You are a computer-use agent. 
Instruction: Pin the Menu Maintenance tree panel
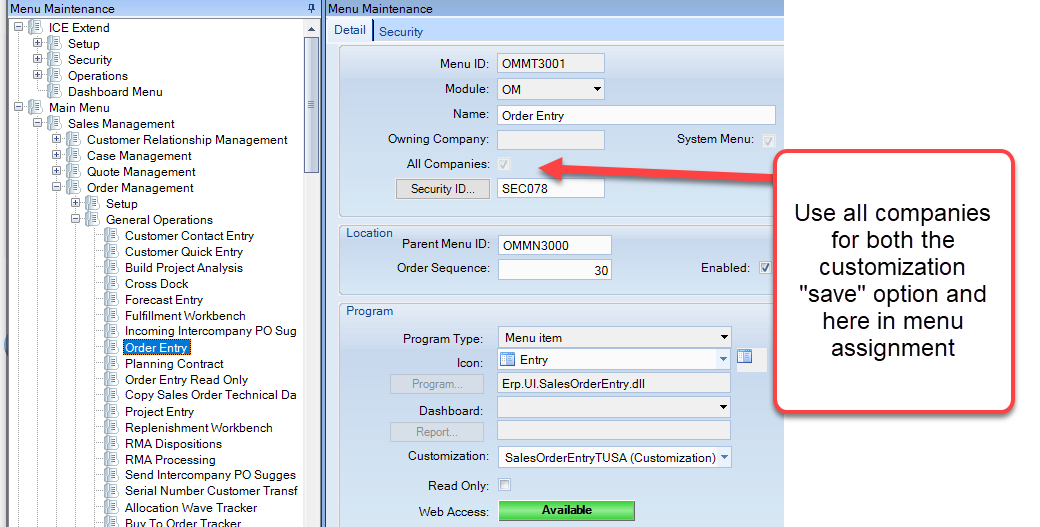pyautogui.click(x=311, y=9)
